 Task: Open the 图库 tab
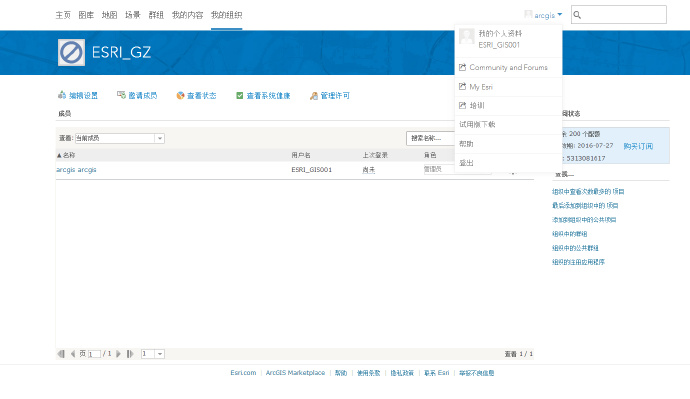tap(86, 15)
